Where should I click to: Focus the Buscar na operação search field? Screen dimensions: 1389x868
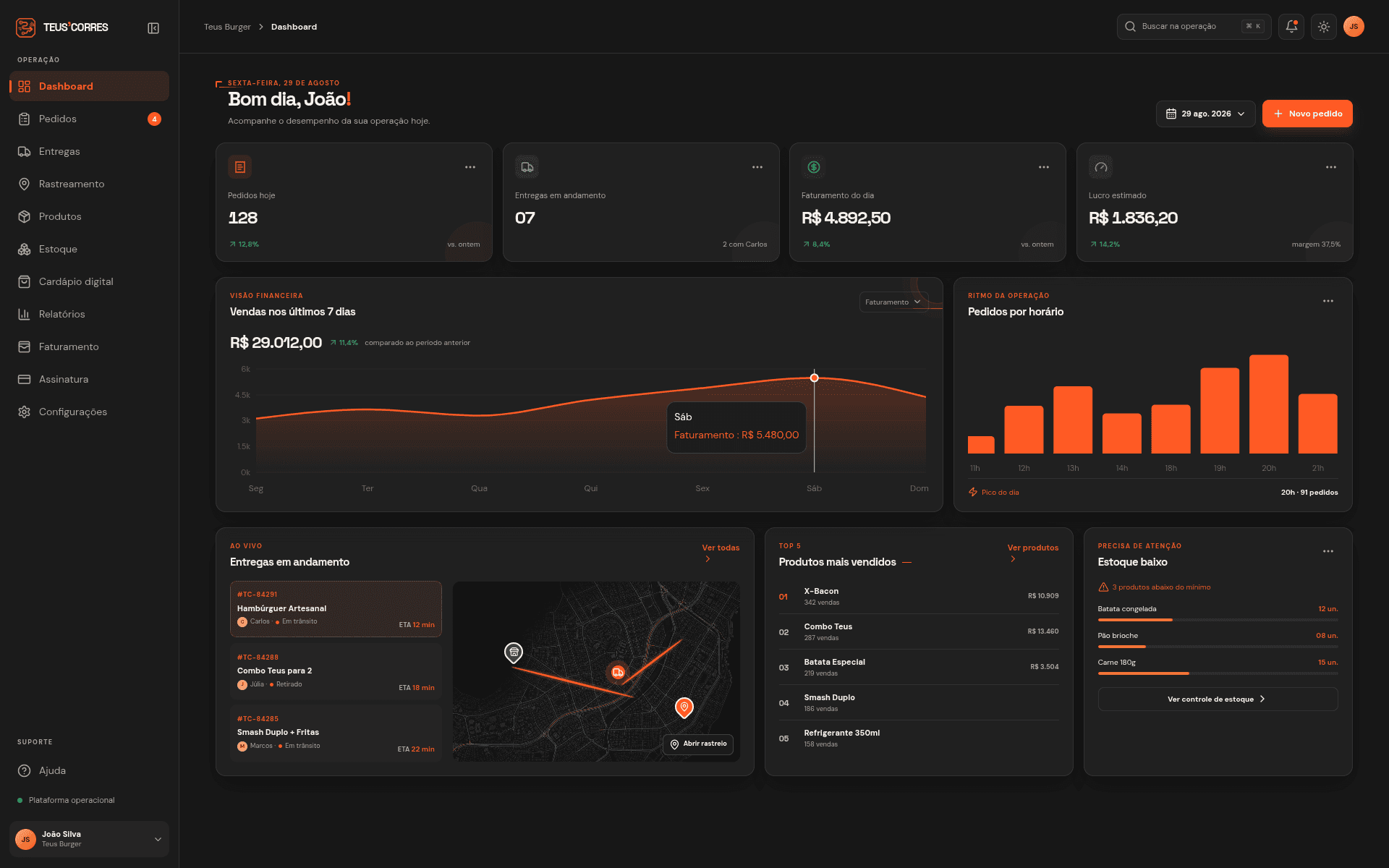[x=1194, y=27]
